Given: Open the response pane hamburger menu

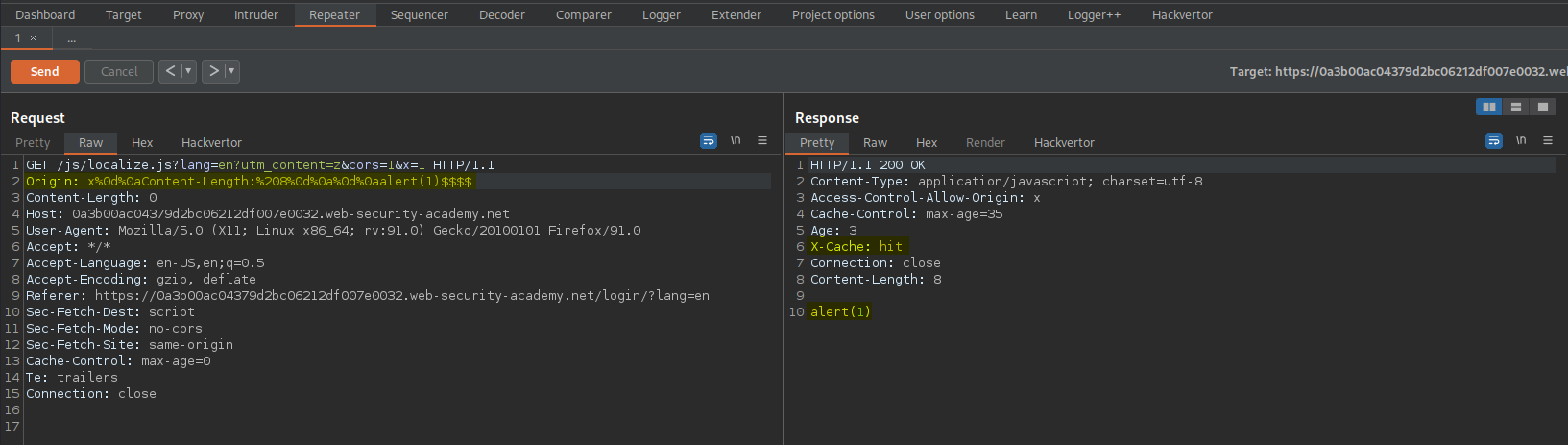Looking at the screenshot, I should (x=1548, y=140).
